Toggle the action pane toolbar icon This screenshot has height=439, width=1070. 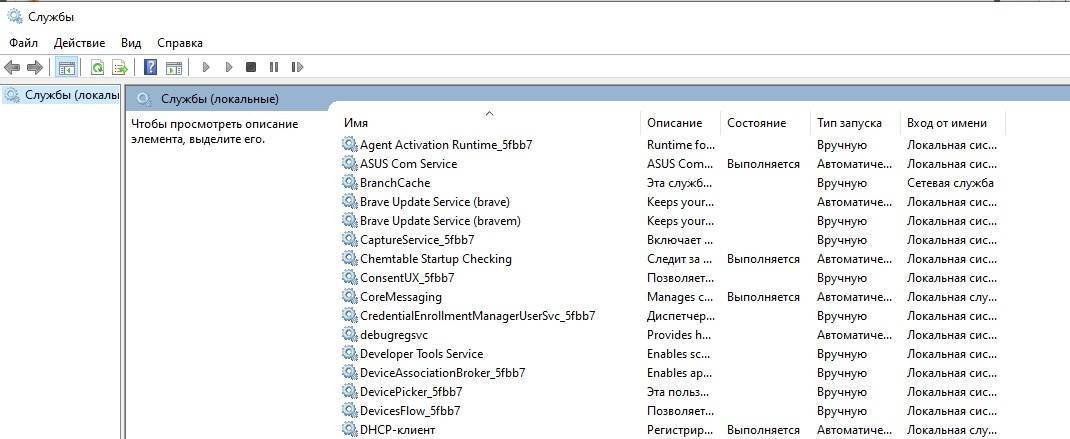(174, 67)
